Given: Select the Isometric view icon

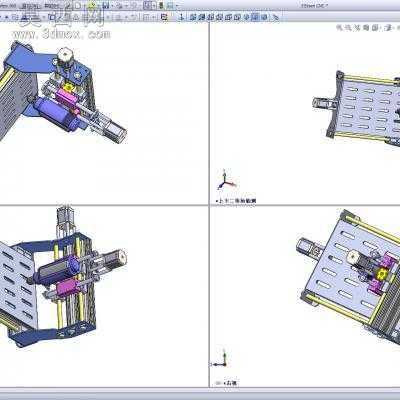Looking at the screenshot, I should pos(246,17).
